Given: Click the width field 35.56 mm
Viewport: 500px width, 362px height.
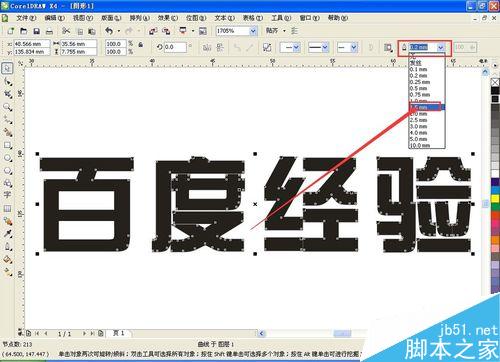Looking at the screenshot, I should (x=78, y=44).
